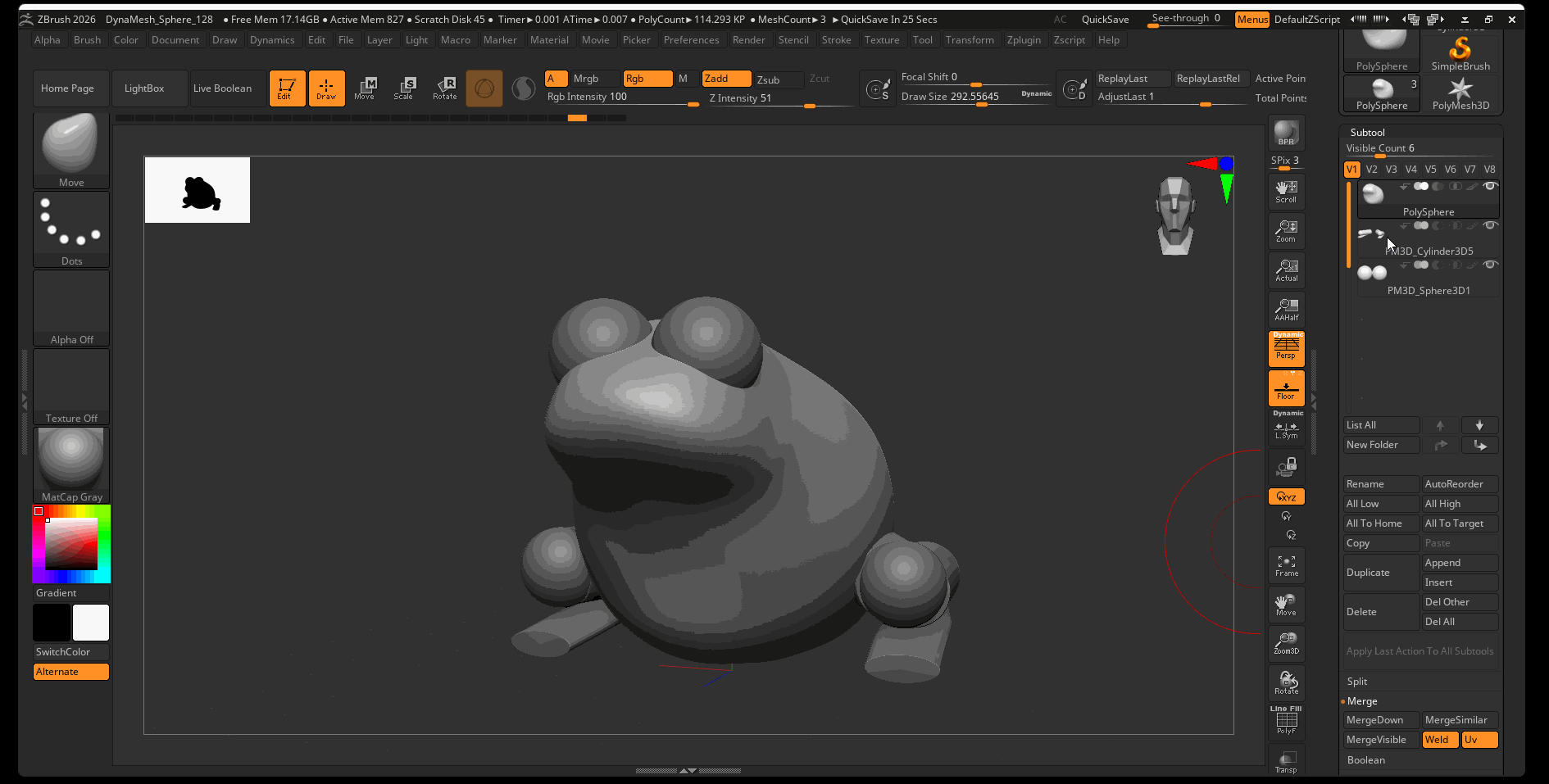The image size is (1549, 784).
Task: Expand the Boolean section
Action: click(x=1366, y=760)
